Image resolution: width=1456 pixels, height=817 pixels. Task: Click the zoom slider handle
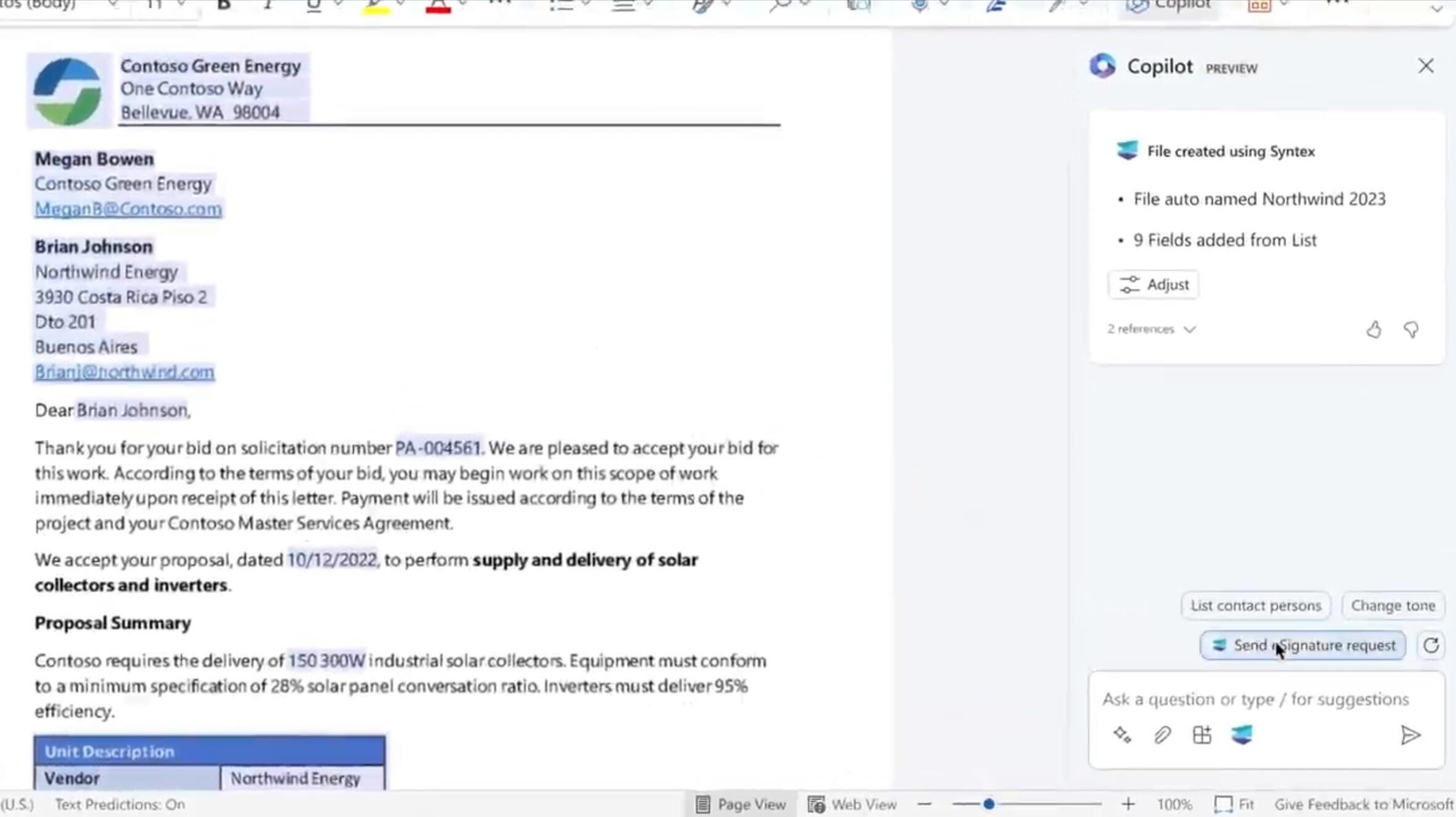tap(989, 804)
